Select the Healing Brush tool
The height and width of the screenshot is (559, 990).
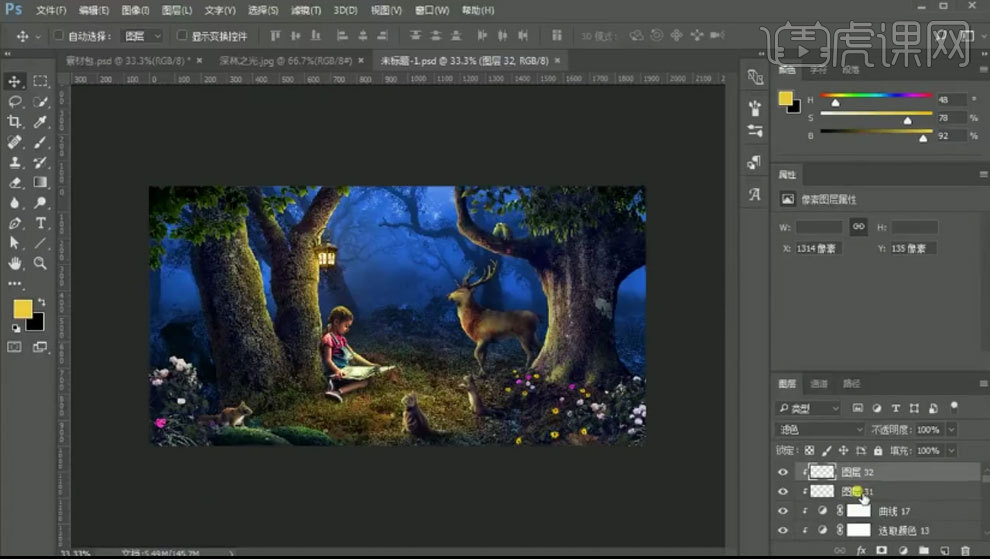(x=14, y=142)
